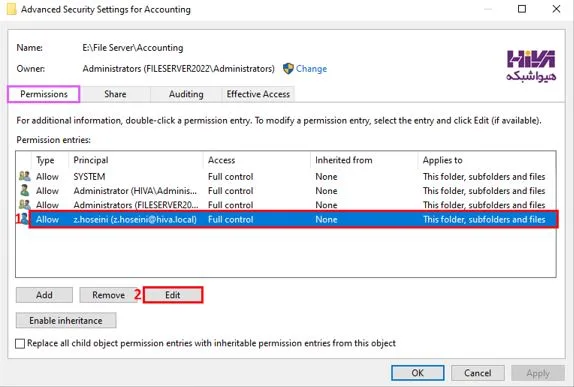Maximize the Advanced Security Settings window
Screen dimensions: 574x387
[522, 9]
